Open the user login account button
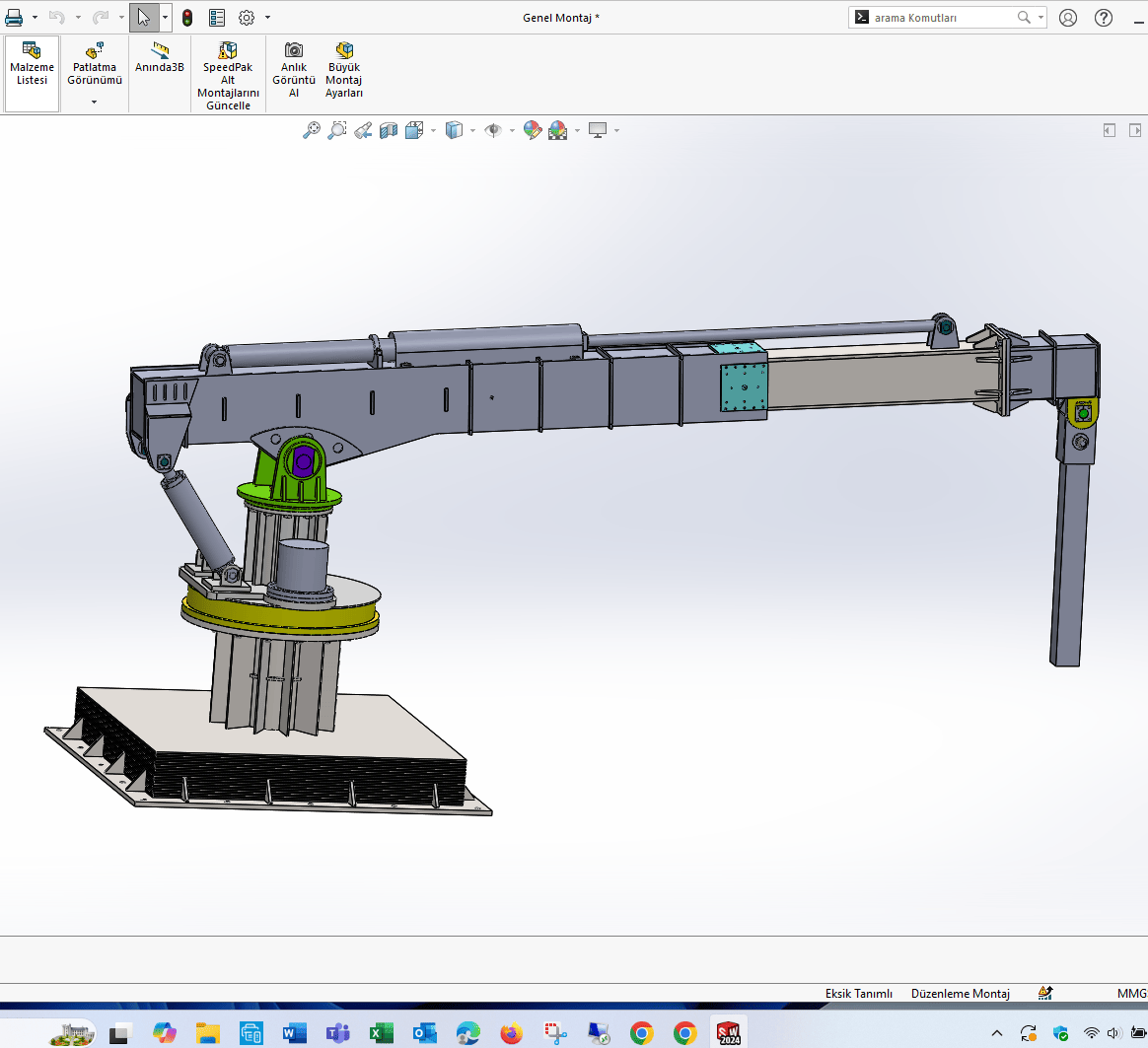The width and height of the screenshot is (1148, 1048). [1068, 18]
